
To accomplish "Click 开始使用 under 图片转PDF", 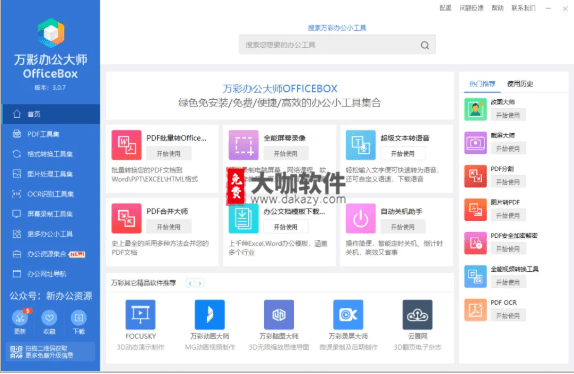I will pos(508,215).
